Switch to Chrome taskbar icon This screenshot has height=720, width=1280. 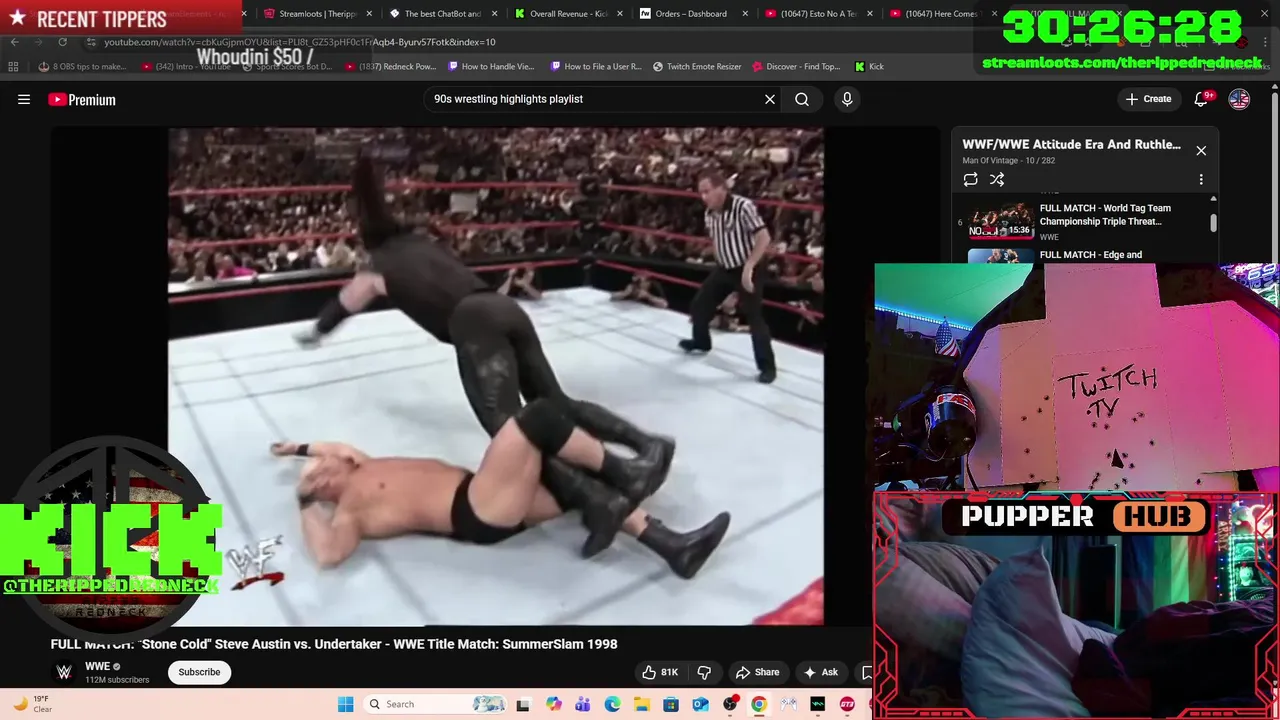coord(759,704)
